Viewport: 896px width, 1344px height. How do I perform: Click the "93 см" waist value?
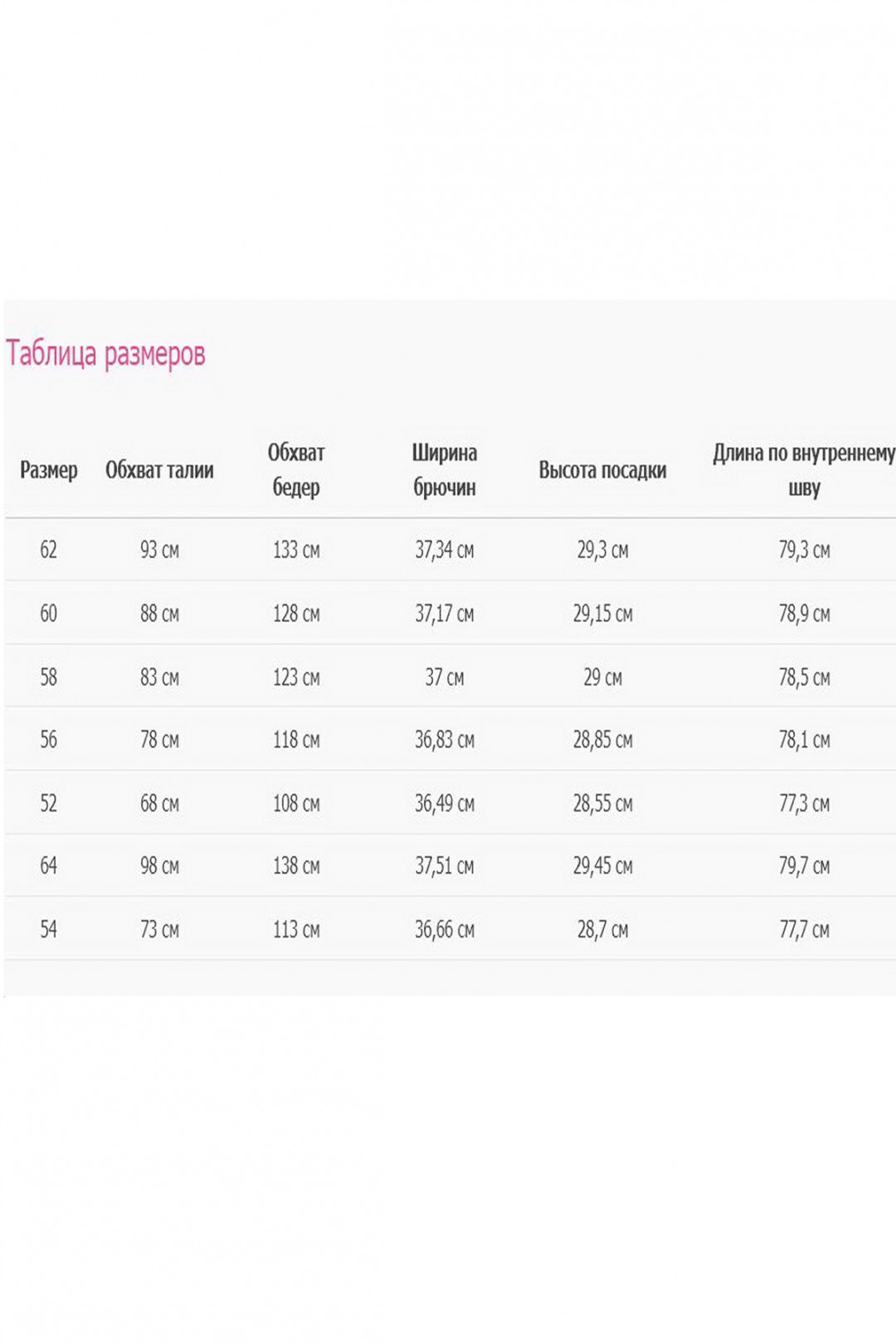click(159, 549)
